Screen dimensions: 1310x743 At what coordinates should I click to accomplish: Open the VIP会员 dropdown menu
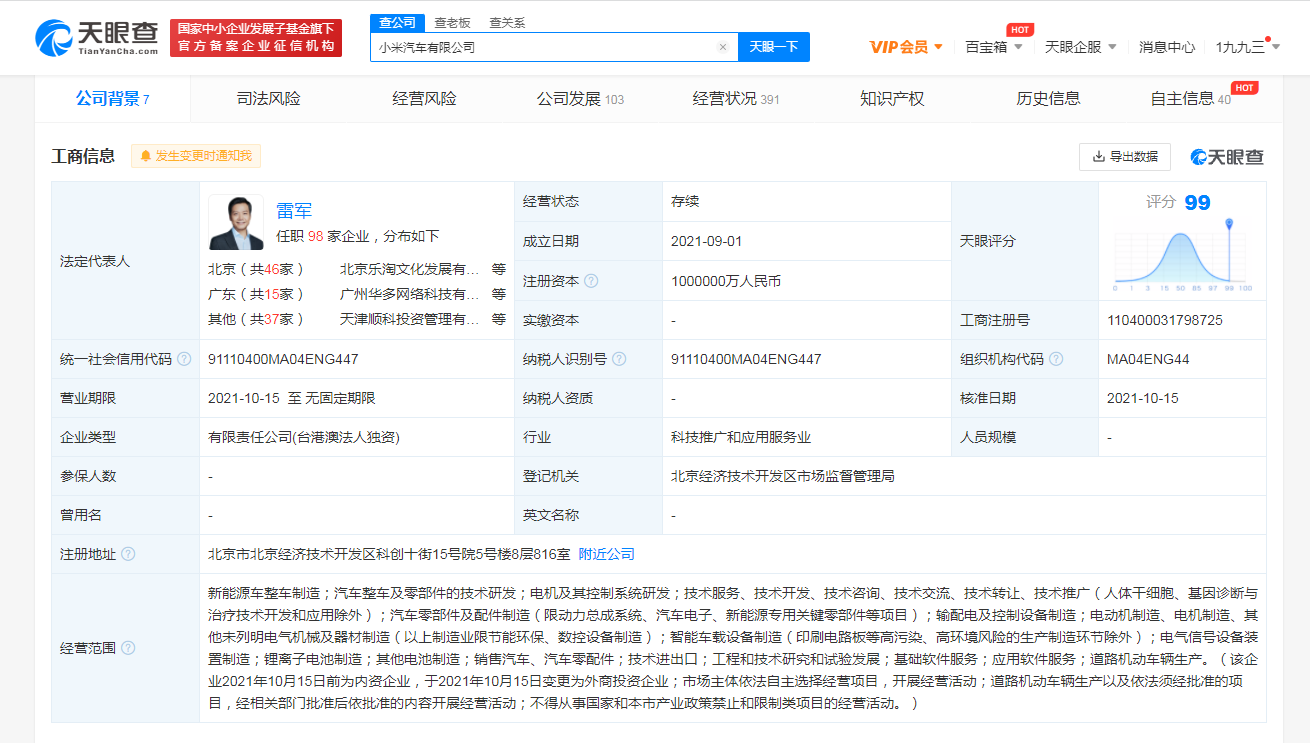point(906,47)
